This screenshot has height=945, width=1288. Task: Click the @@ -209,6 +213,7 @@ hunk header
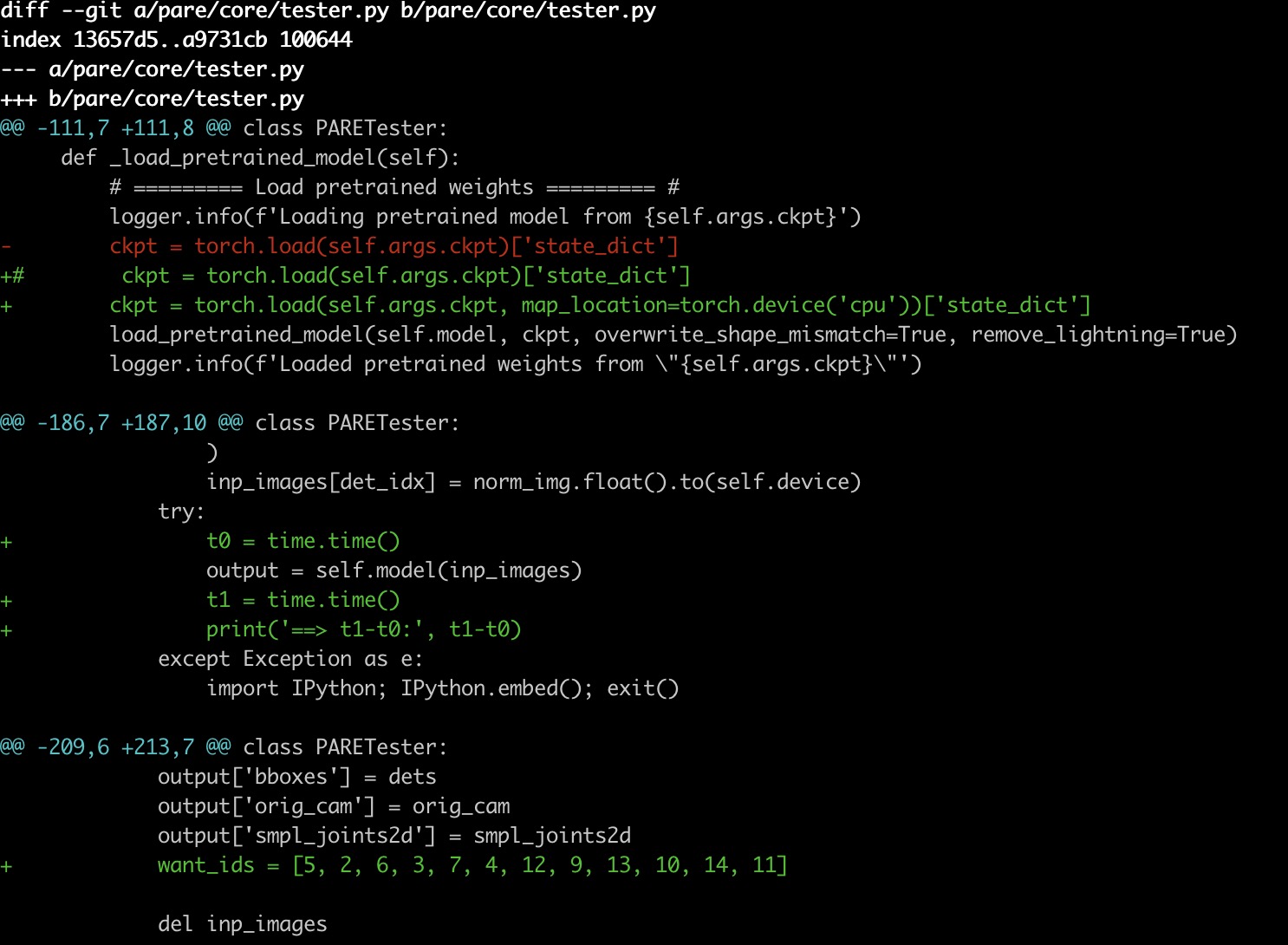point(115,747)
